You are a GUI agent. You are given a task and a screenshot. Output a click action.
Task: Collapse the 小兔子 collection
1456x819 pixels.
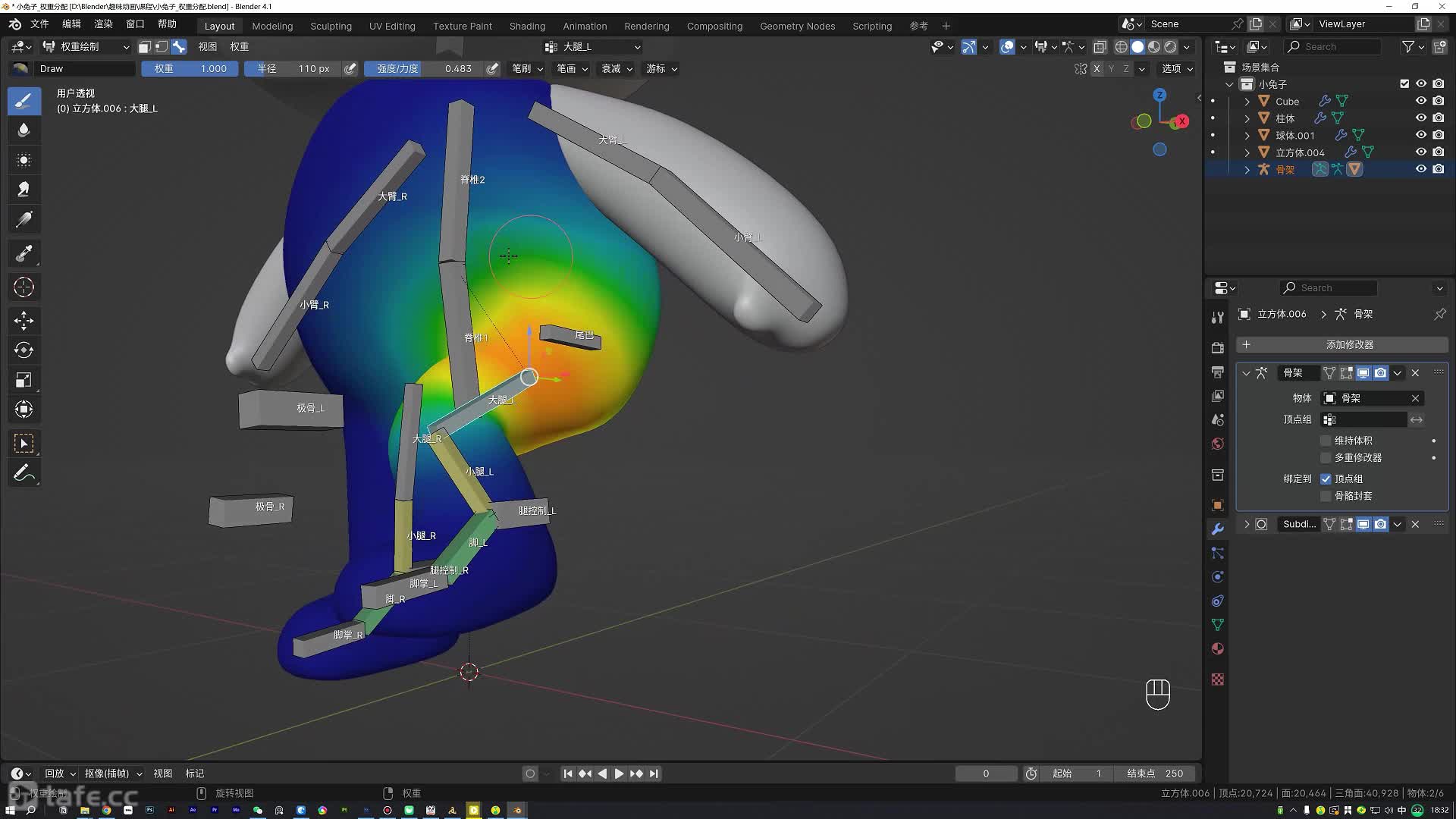1229,84
